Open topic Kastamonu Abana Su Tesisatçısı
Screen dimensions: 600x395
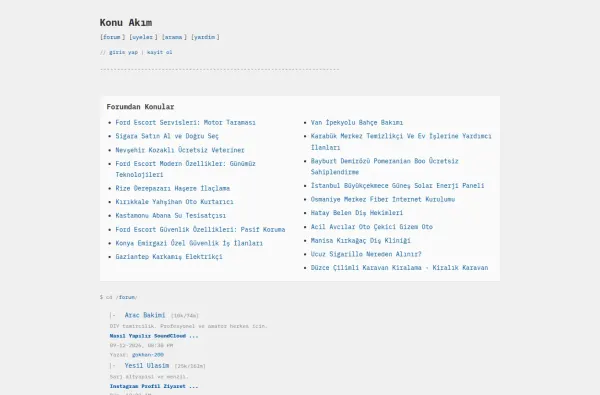point(171,215)
